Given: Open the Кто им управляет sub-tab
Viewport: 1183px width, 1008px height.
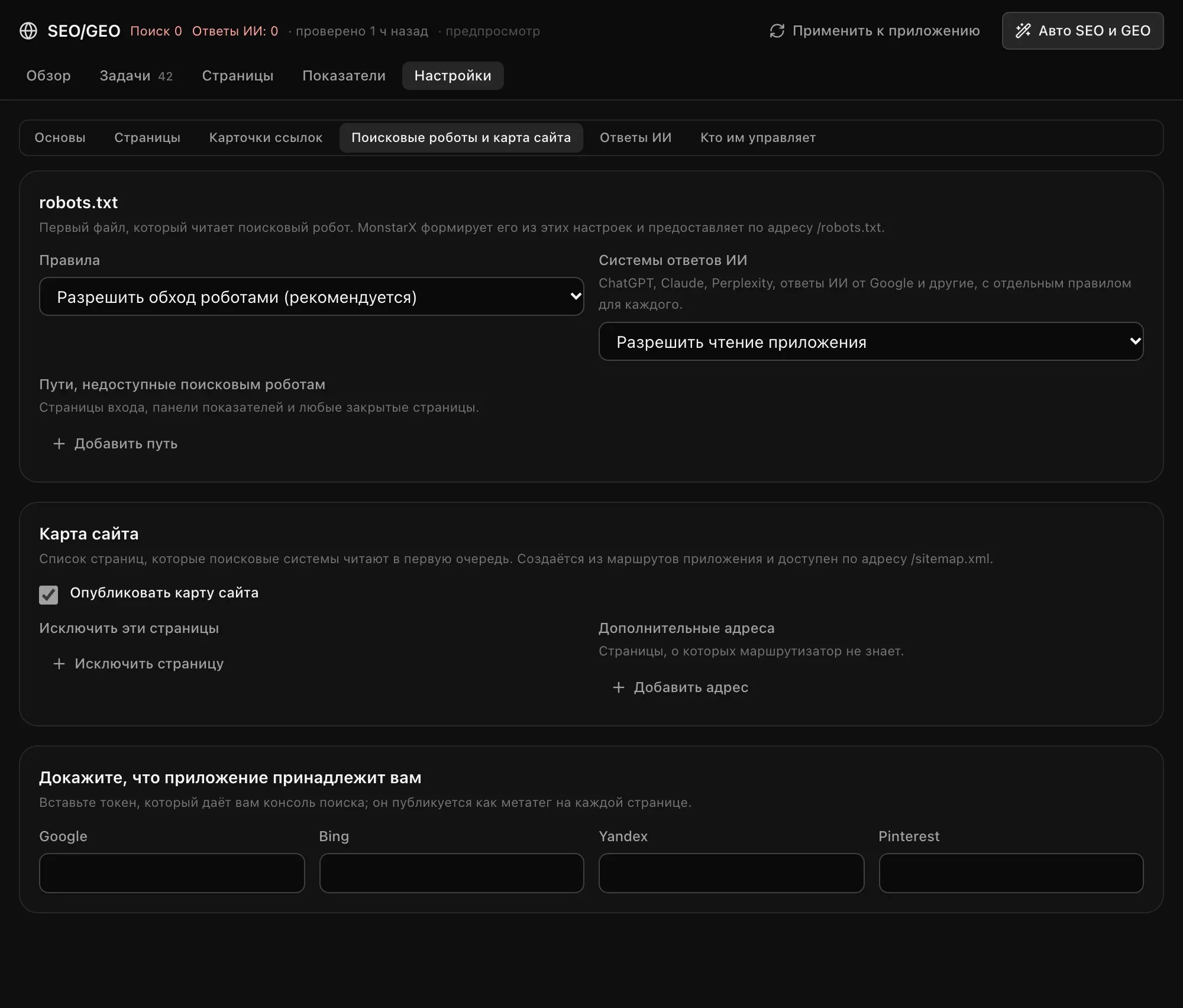Looking at the screenshot, I should [758, 138].
